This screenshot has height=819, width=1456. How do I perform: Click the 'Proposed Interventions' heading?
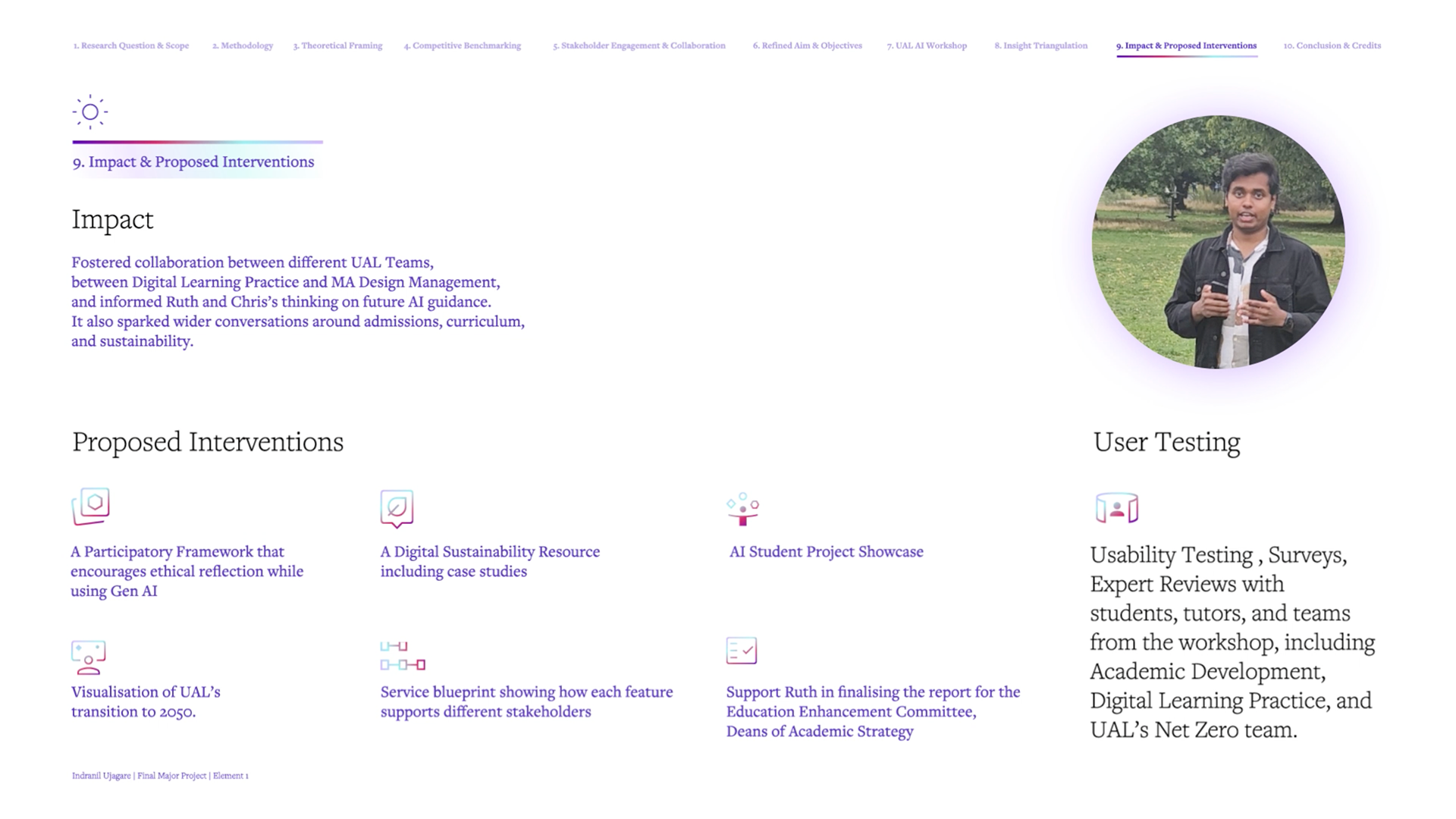[208, 441]
